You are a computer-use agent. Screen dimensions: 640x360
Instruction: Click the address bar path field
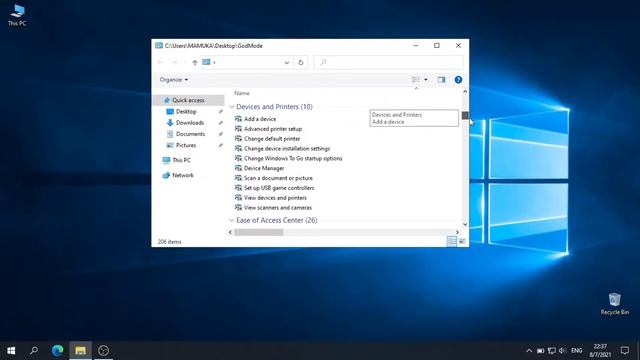pyautogui.click(x=247, y=62)
